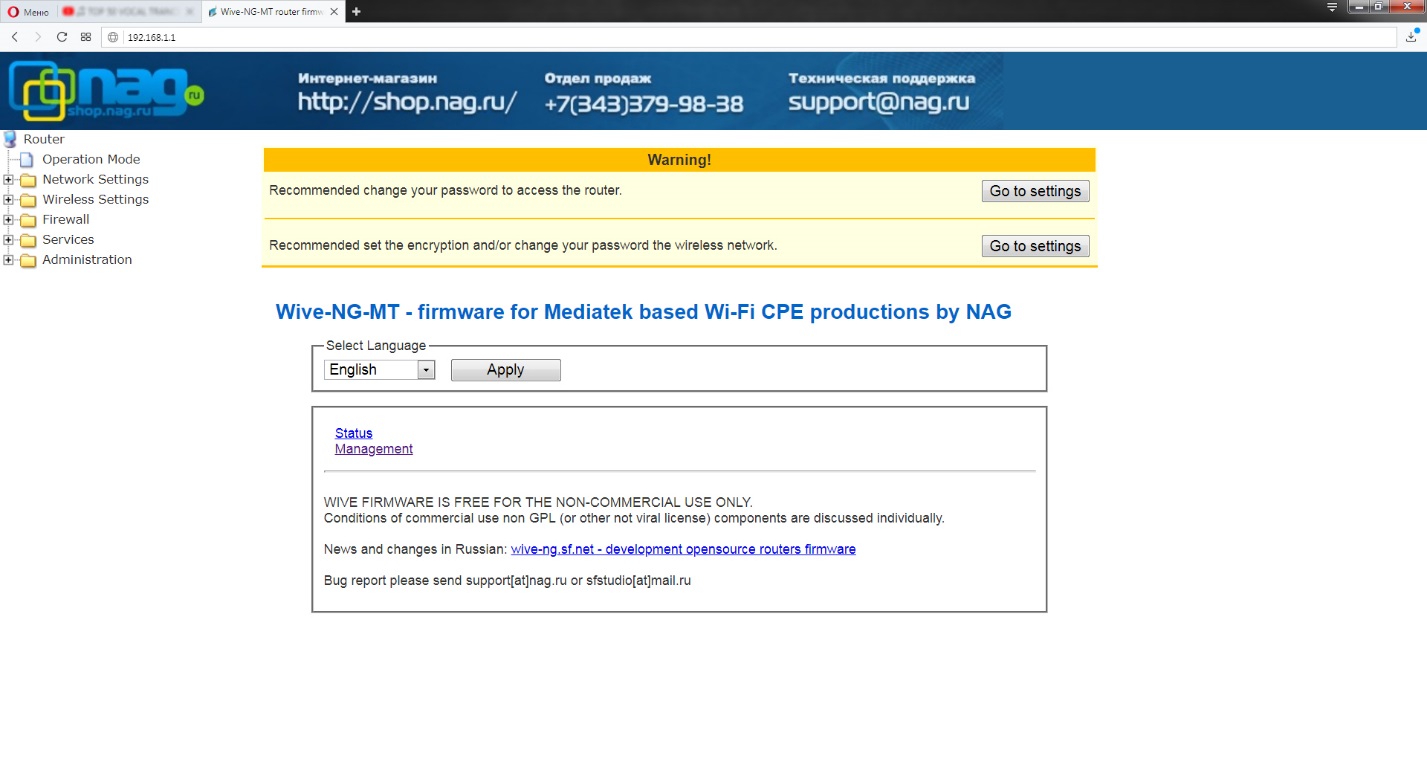Viewport: 1427px width, 773px height.
Task: Open a new browser tab
Action: (x=356, y=11)
